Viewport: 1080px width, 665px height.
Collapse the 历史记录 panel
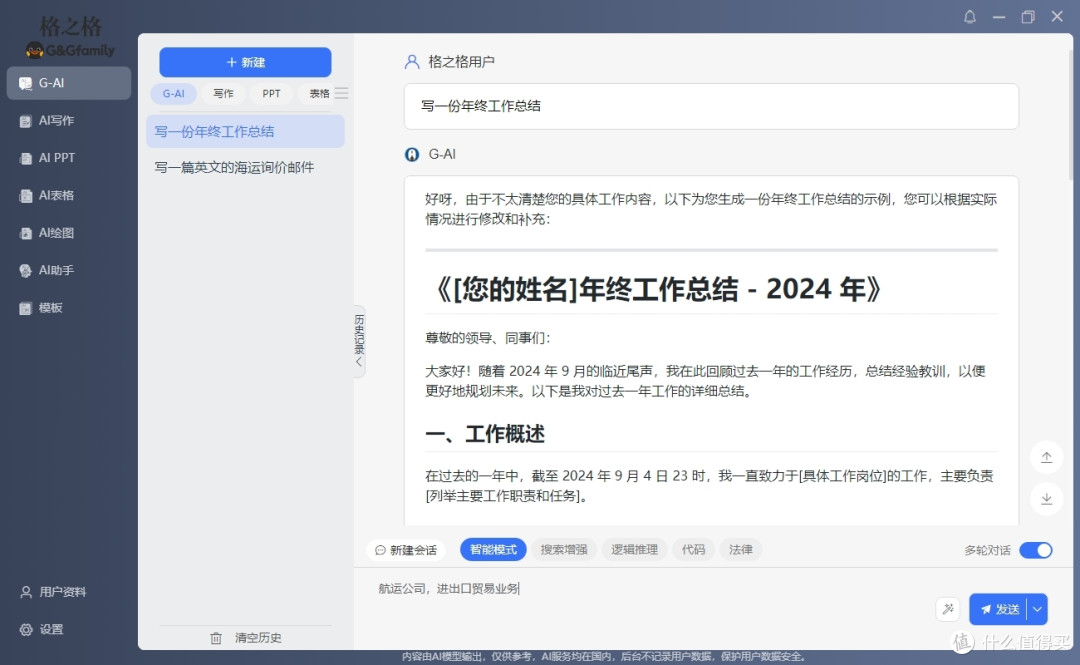tap(359, 341)
